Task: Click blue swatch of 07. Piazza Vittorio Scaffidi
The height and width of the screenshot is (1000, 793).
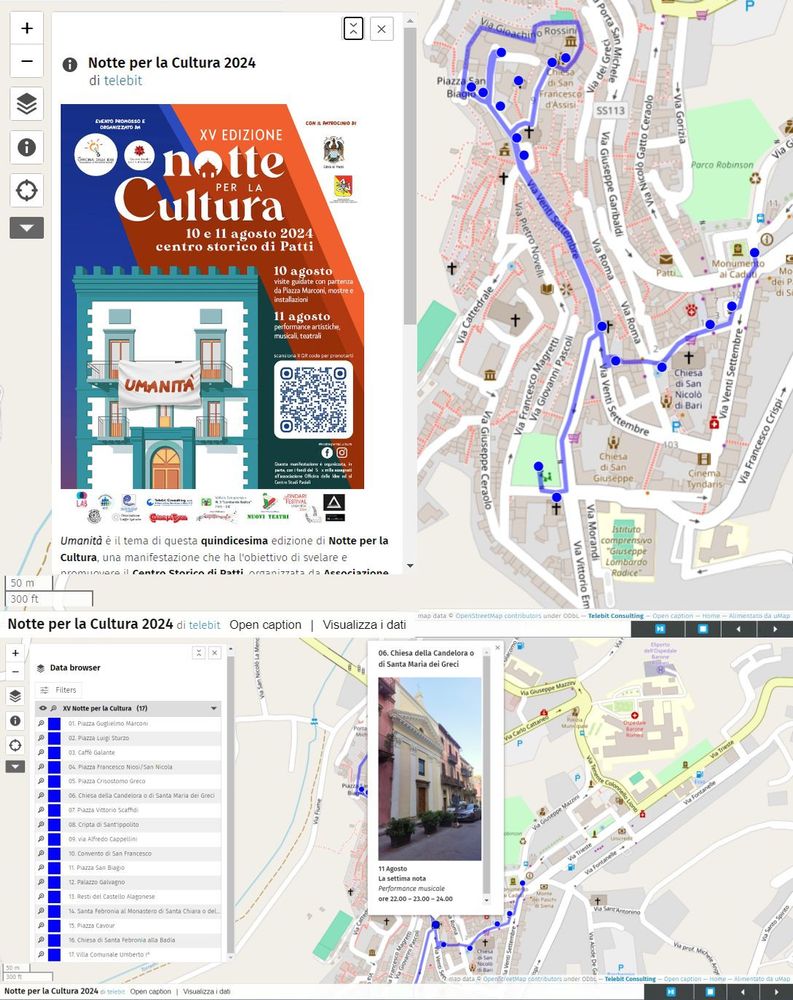Action: (x=54, y=810)
